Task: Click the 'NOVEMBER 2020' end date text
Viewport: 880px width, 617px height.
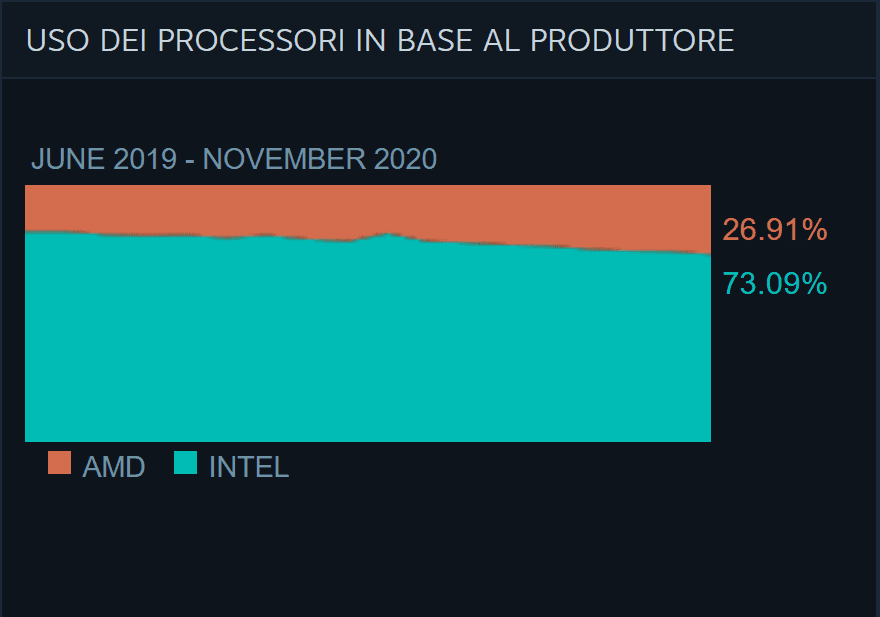Action: coord(320,159)
